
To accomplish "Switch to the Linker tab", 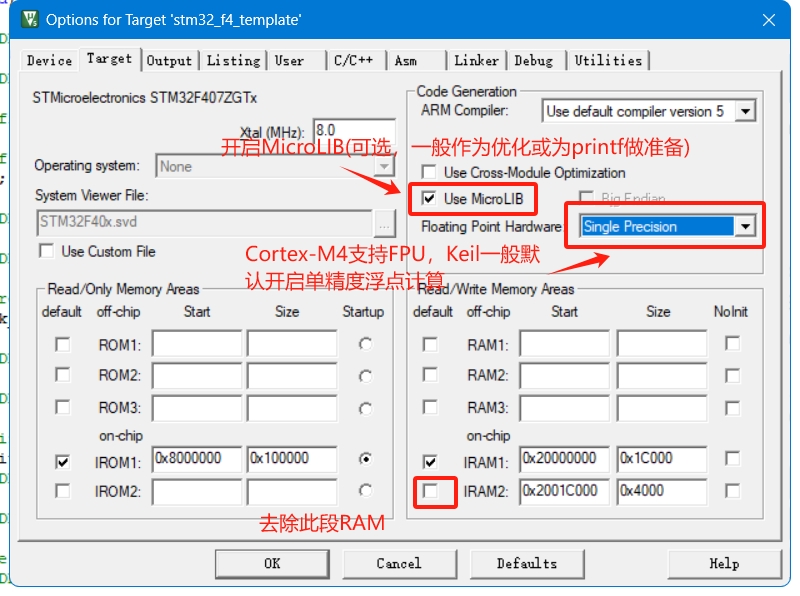I will (477, 61).
